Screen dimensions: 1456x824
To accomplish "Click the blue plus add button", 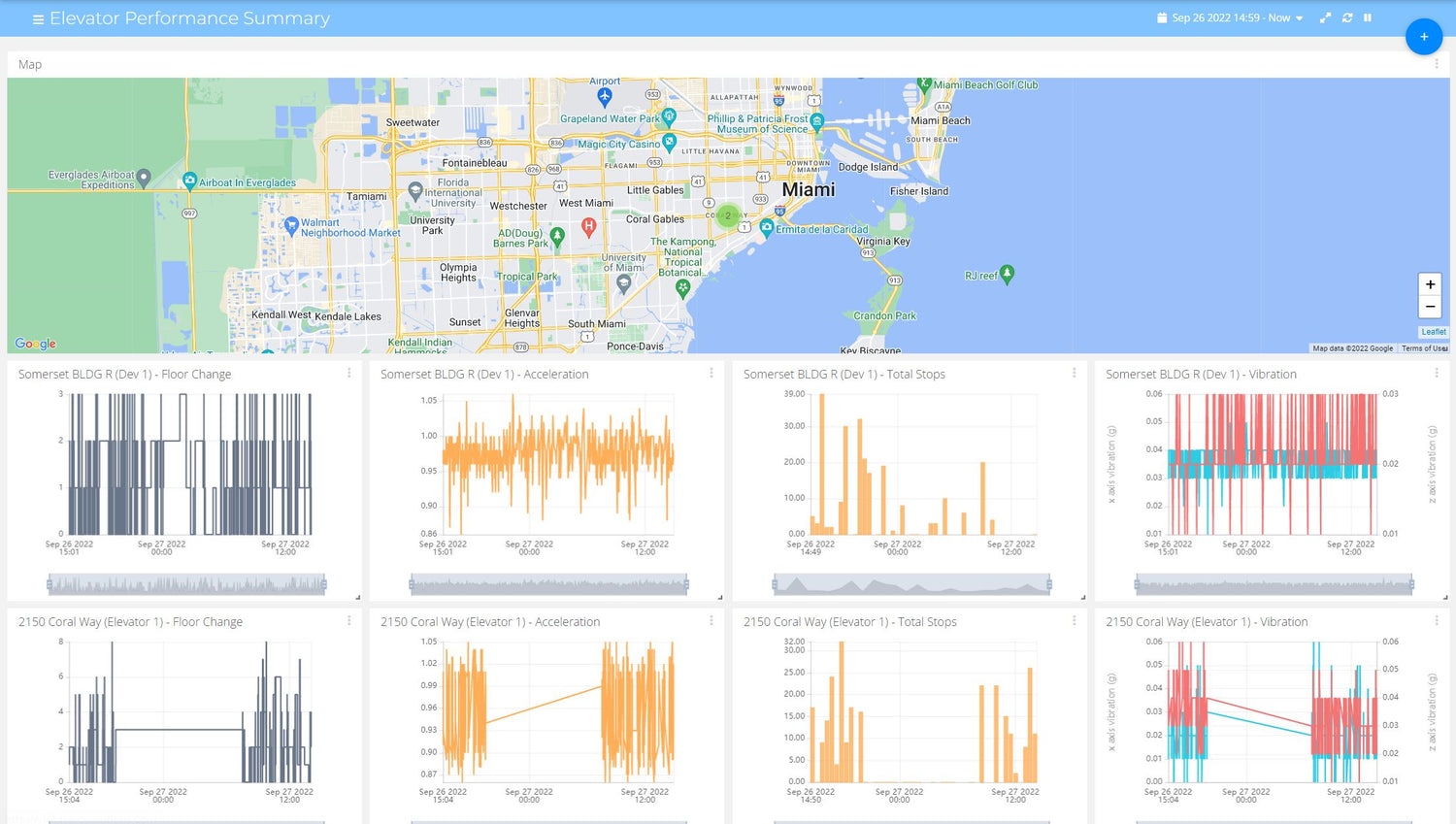I will pyautogui.click(x=1424, y=37).
